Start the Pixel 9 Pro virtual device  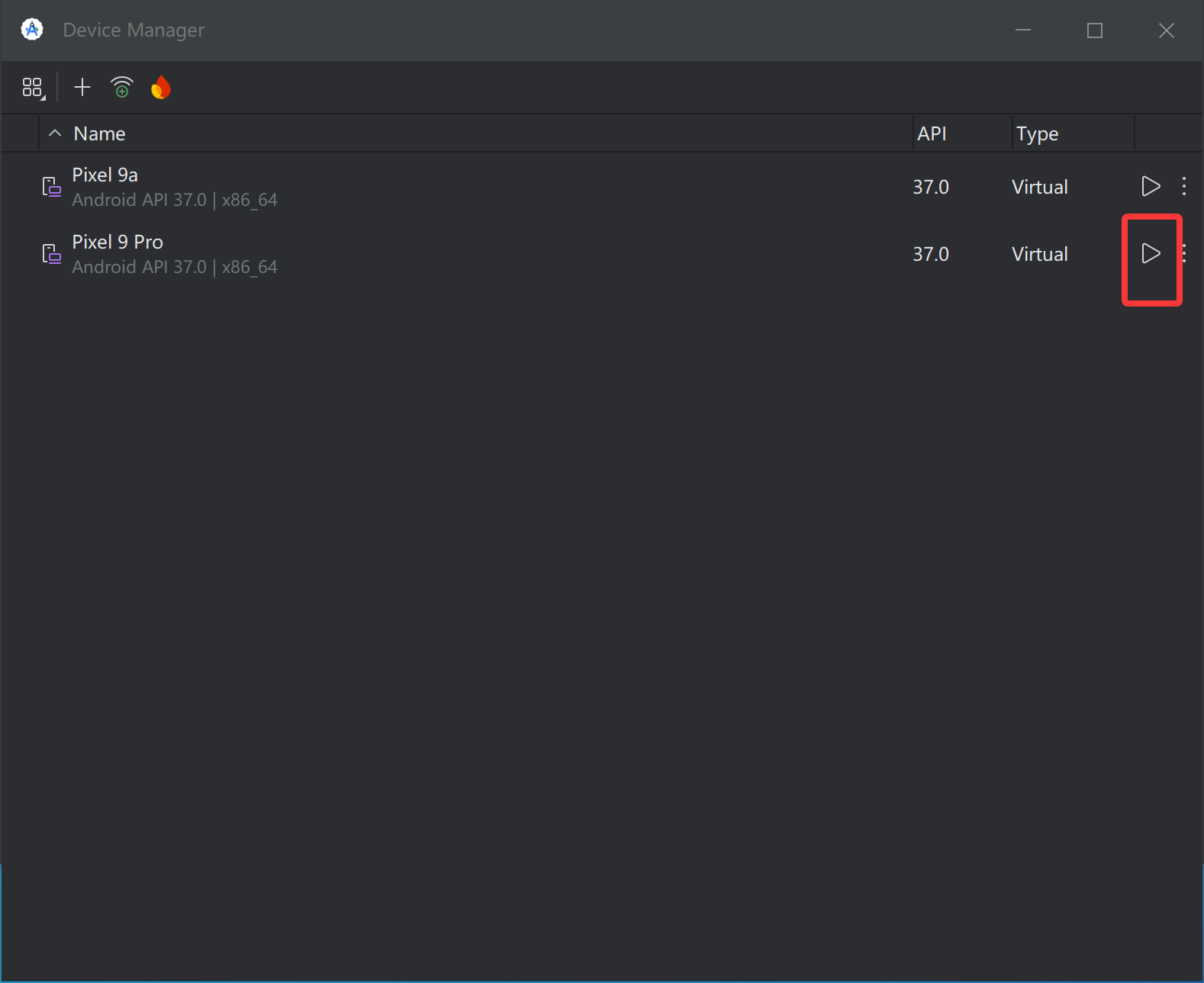click(1151, 253)
